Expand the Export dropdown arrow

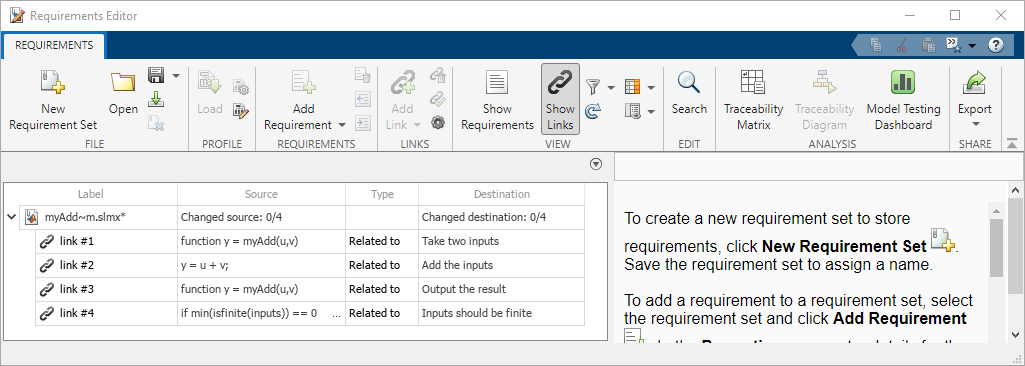(x=975, y=125)
